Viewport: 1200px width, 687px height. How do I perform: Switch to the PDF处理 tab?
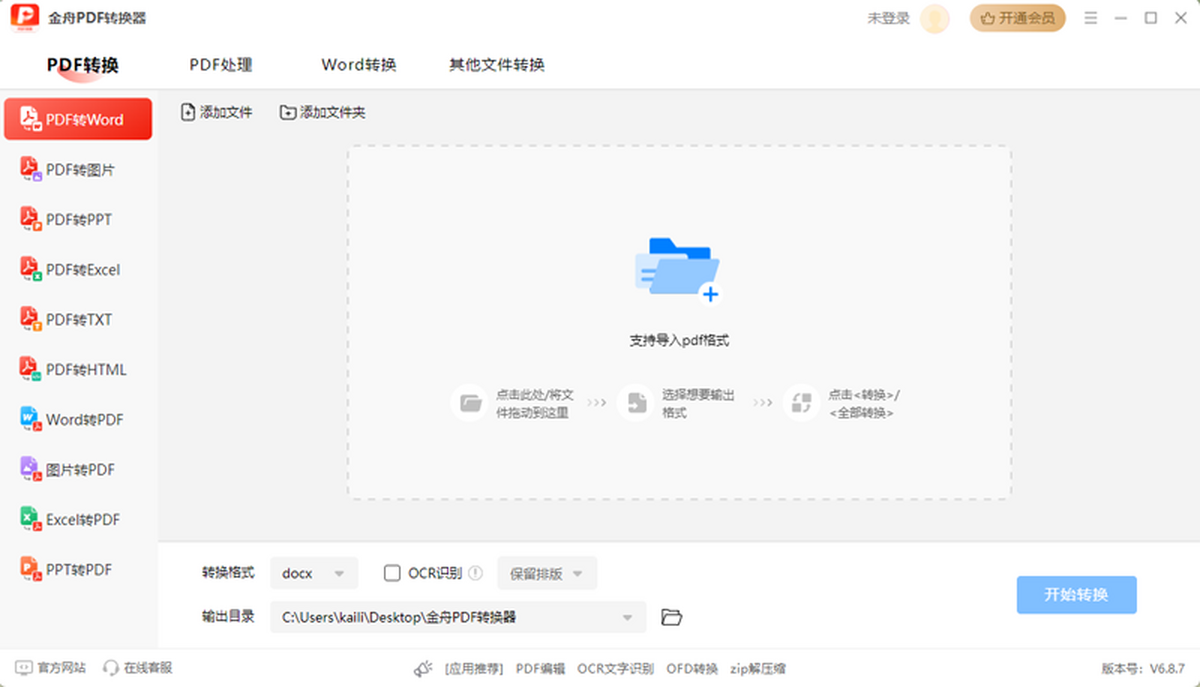pyautogui.click(x=221, y=64)
